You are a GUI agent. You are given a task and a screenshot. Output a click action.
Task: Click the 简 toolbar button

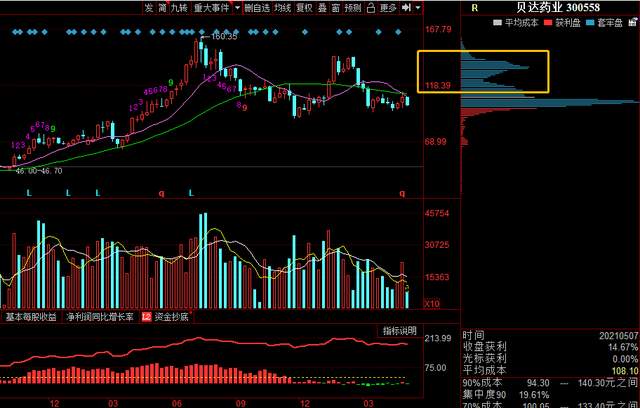tap(163, 8)
